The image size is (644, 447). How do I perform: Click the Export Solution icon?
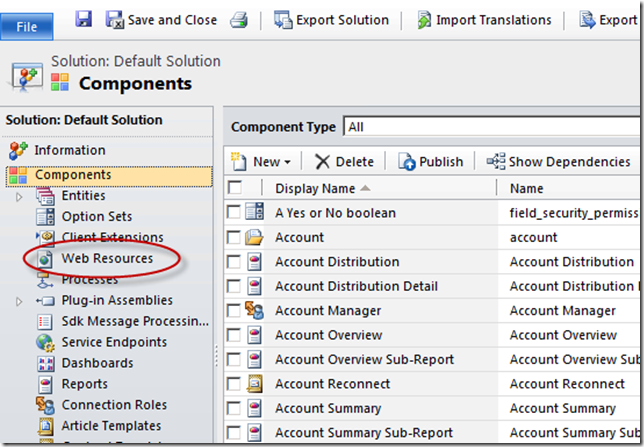pyautogui.click(x=283, y=20)
